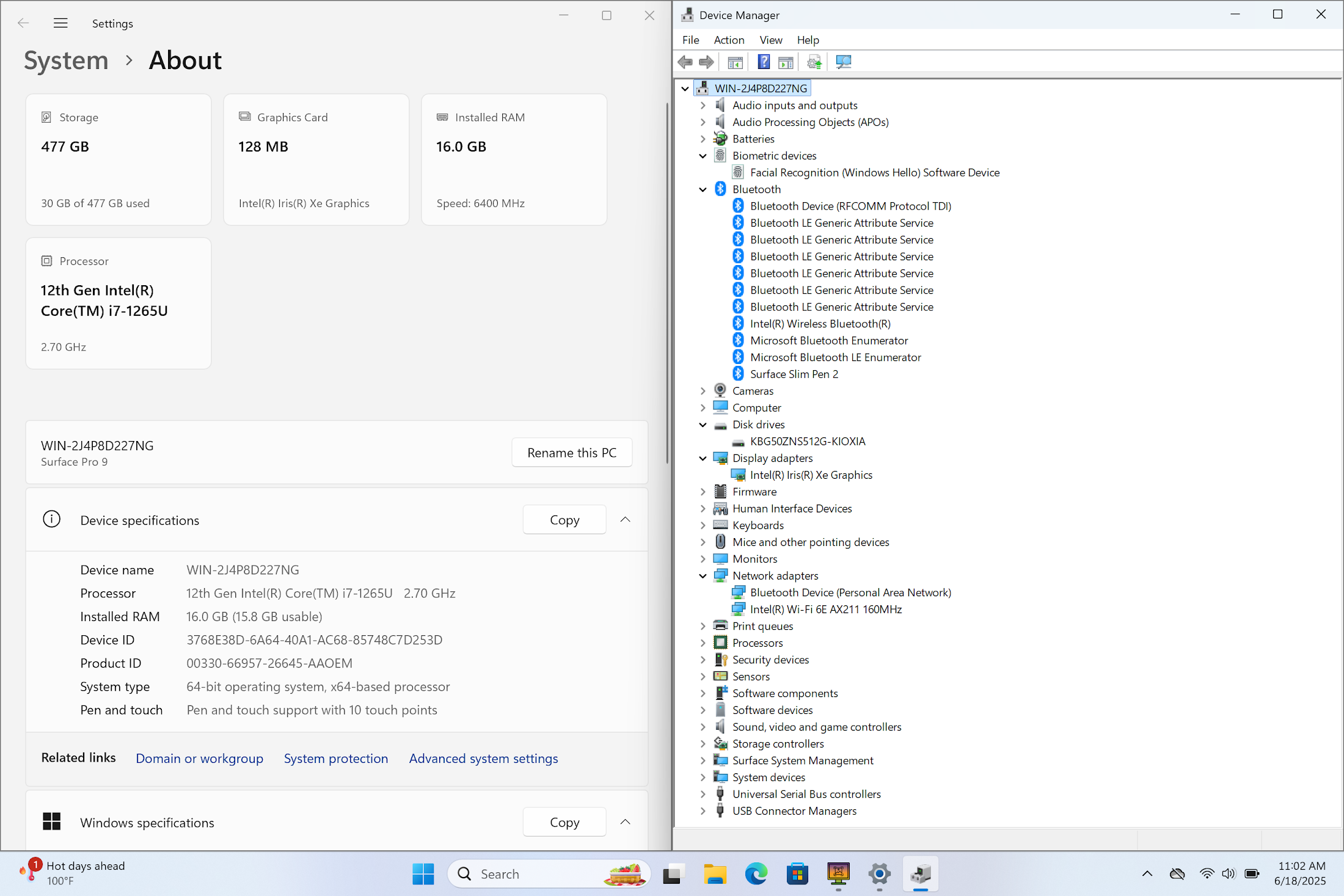
Task: Select KBG50ZNS512G-KIOXIA disk drive
Action: (808, 441)
